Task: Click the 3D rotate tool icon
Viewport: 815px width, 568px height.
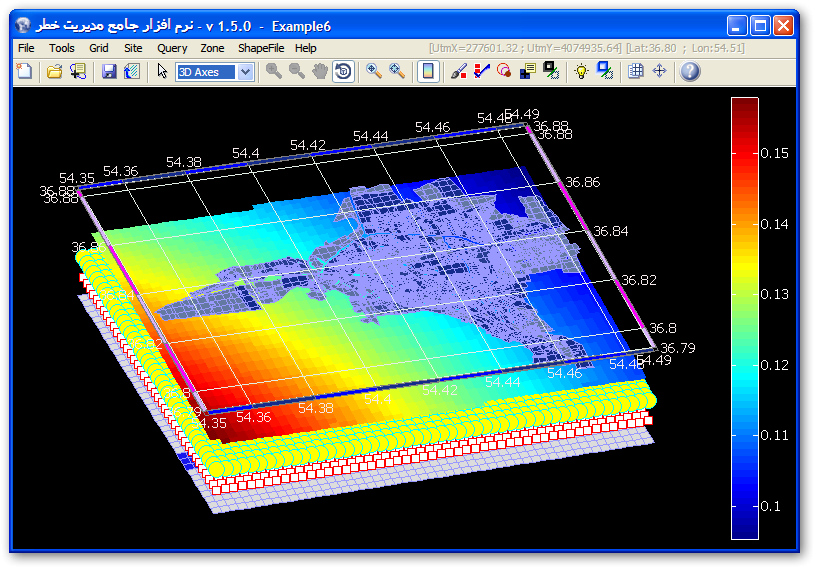Action: (x=343, y=71)
